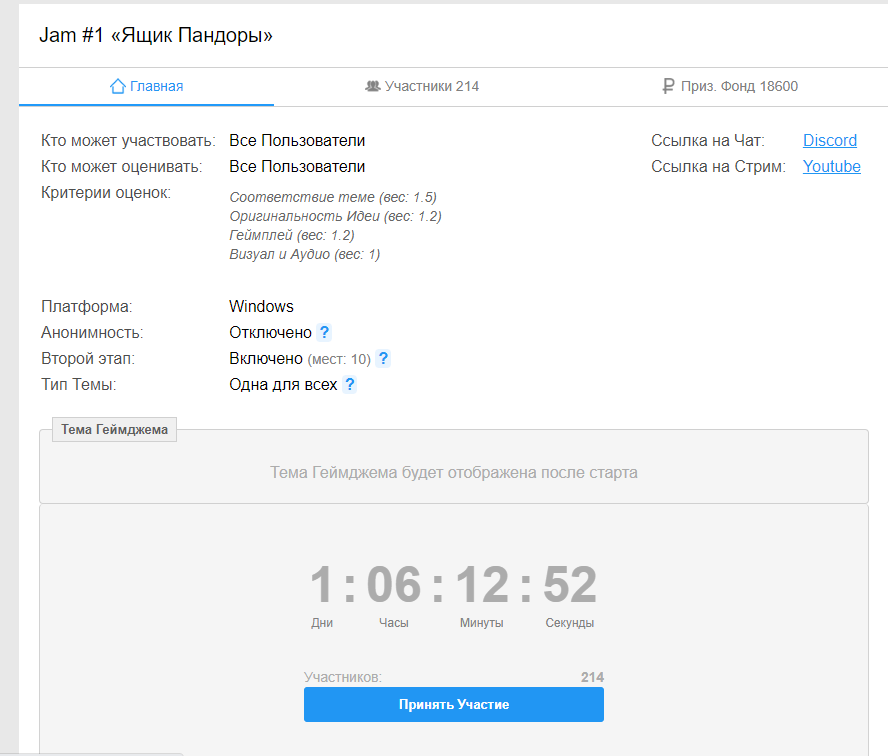Open the Главная tab
This screenshot has width=888, height=756.
[146, 86]
